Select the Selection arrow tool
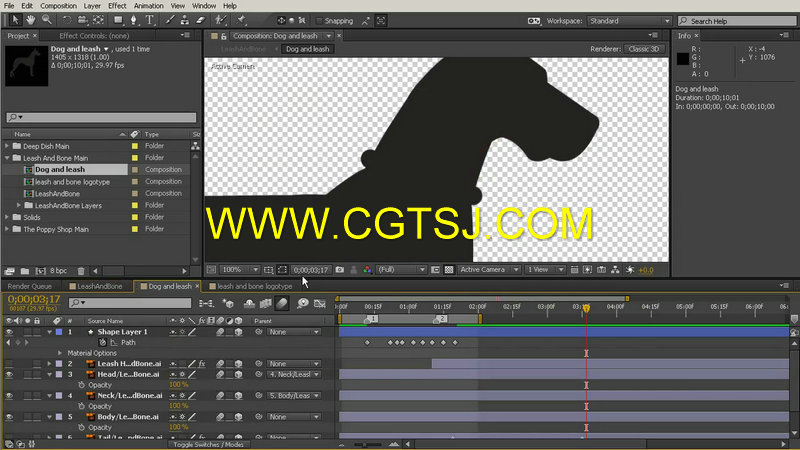800x450 pixels. (x=15, y=20)
